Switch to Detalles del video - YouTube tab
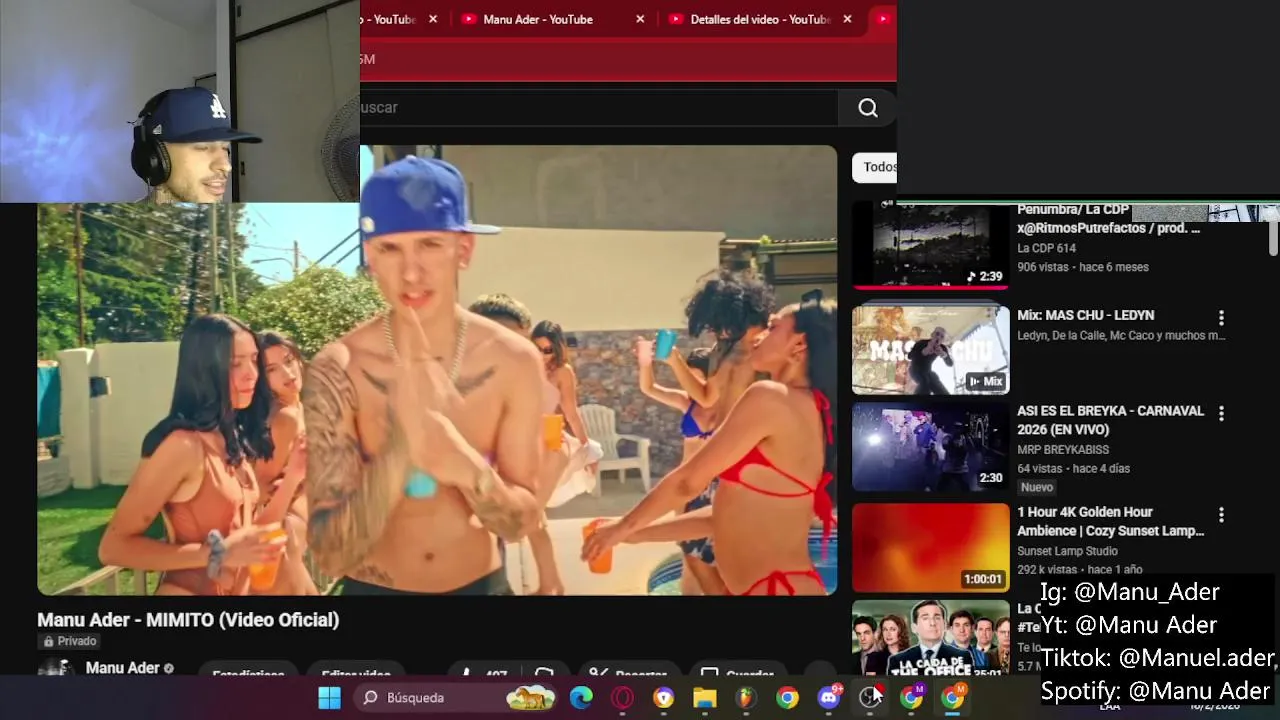The width and height of the screenshot is (1280, 720). (x=760, y=19)
